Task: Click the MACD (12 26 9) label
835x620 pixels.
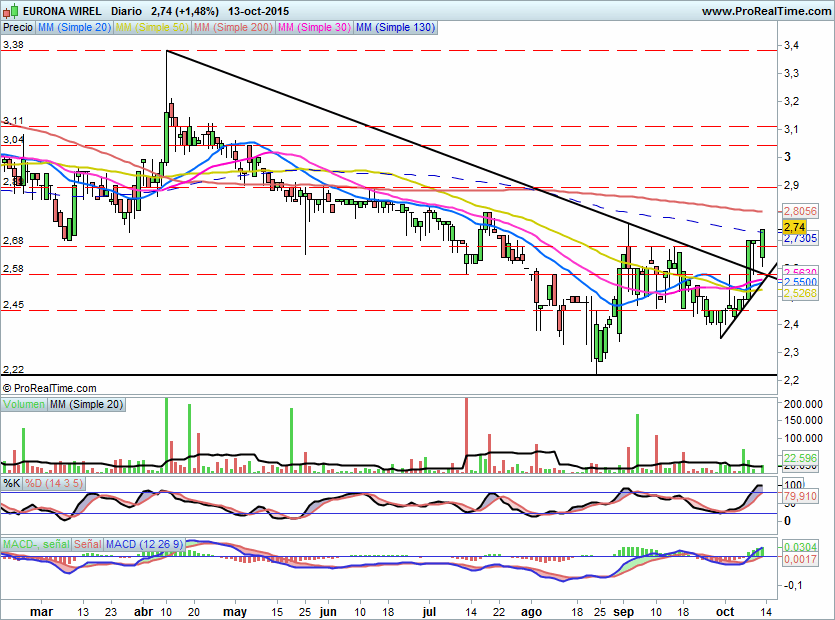Action: [x=144, y=544]
